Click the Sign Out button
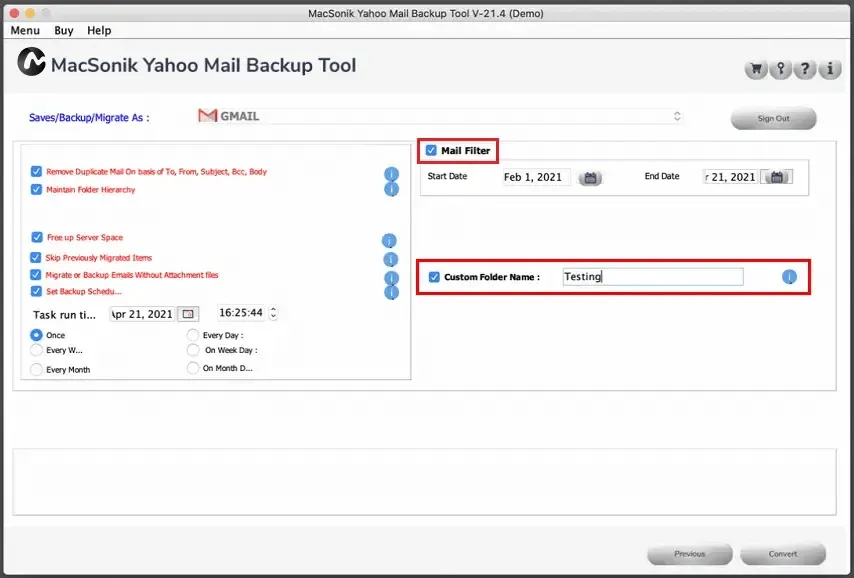The width and height of the screenshot is (854, 578). (773, 118)
